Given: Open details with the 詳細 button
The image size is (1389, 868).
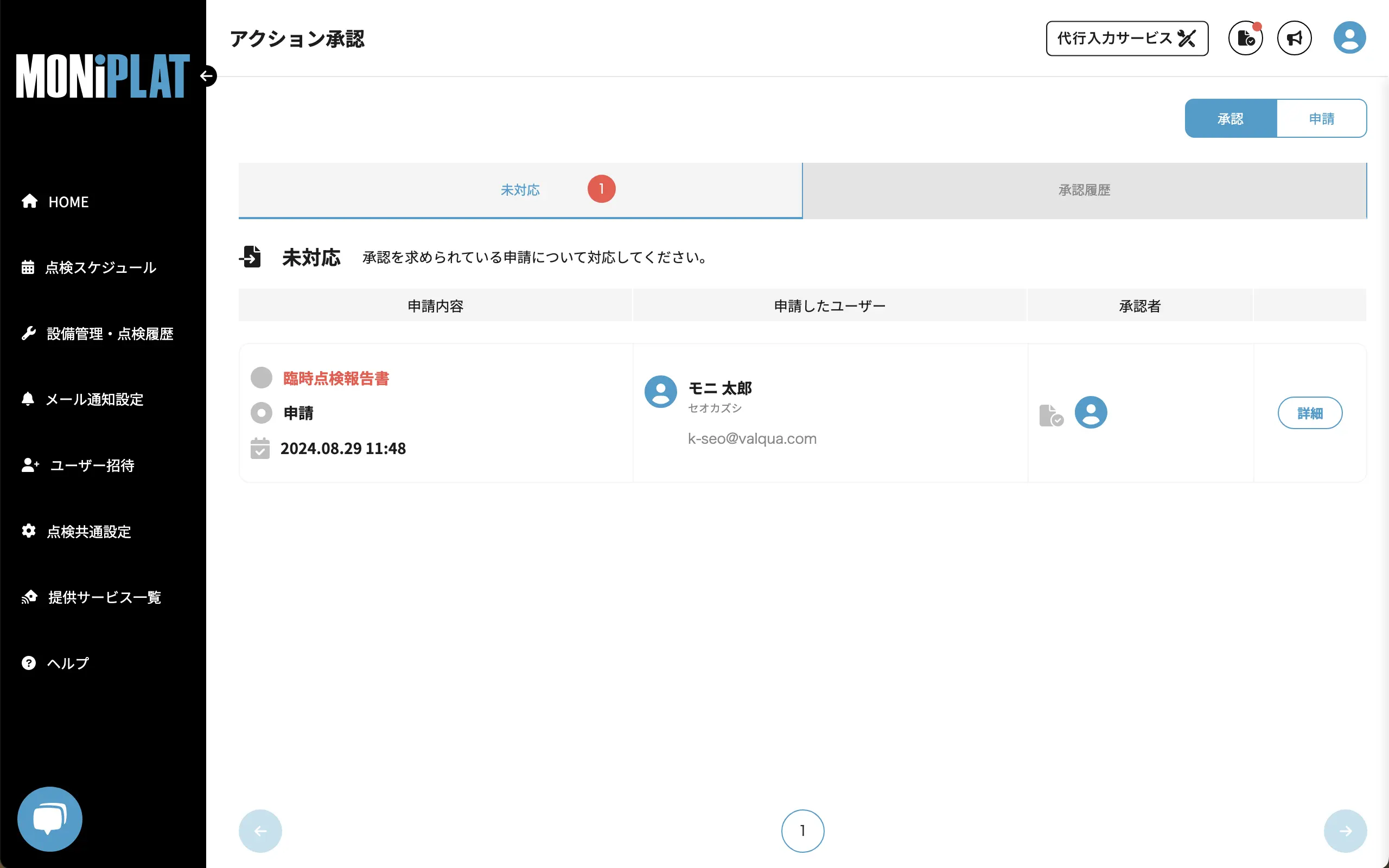Looking at the screenshot, I should point(1311,412).
